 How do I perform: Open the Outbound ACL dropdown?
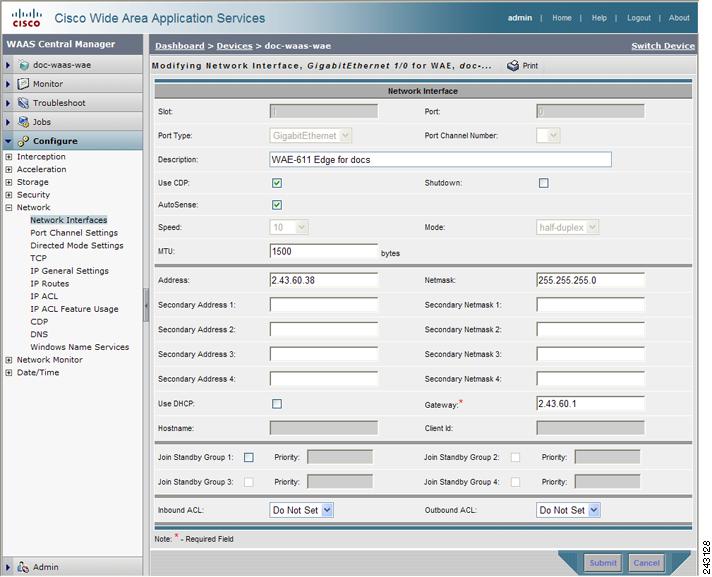click(568, 510)
